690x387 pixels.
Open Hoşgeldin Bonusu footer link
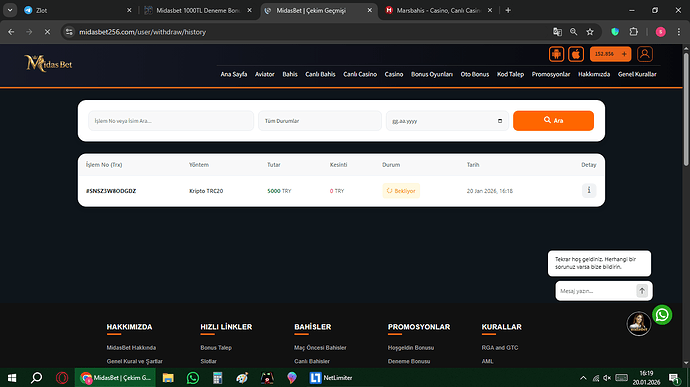411,348
